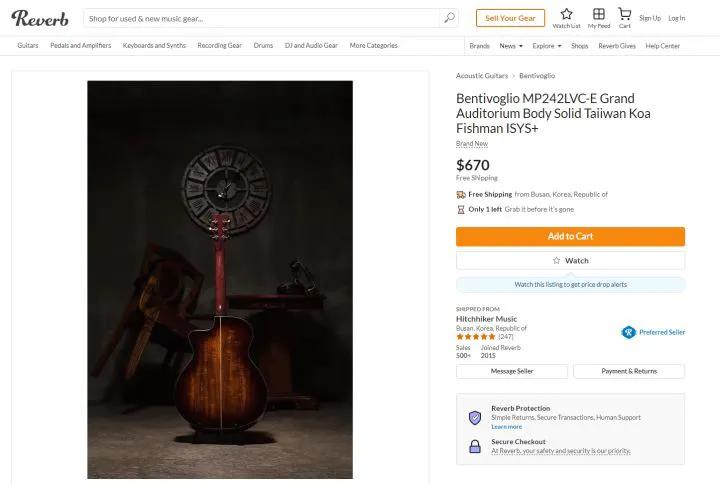Viewport: 720px width, 485px height.
Task: Toggle Watch on this listing
Action: (x=570, y=260)
